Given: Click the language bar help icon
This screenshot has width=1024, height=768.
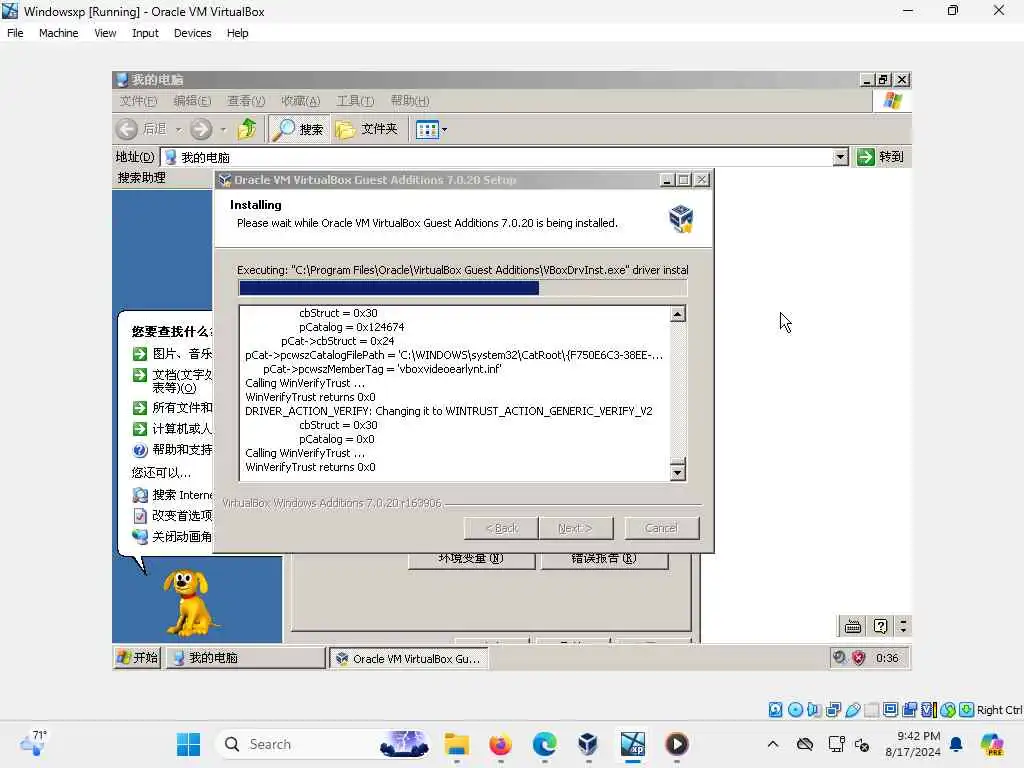Looking at the screenshot, I should tap(880, 626).
